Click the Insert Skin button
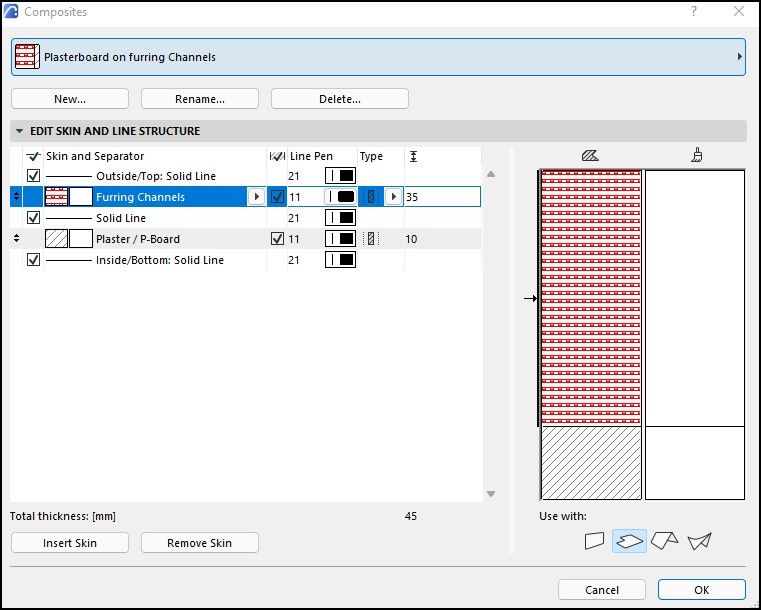The width and height of the screenshot is (761, 610). coord(70,543)
